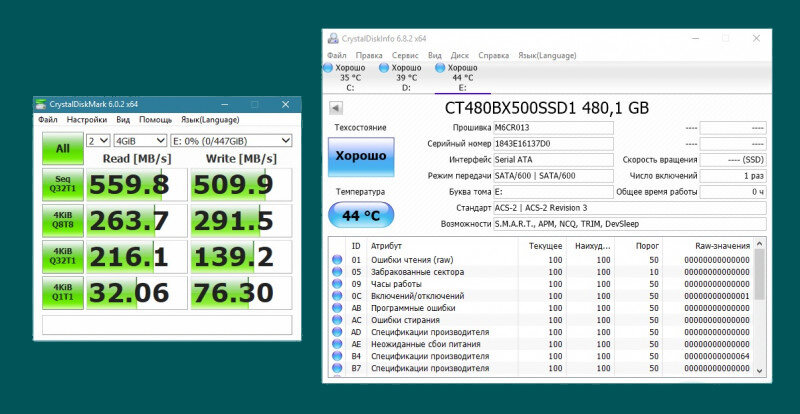This screenshot has width=800, height=414.
Task: Open Помощь menu in CrystalDiskMark
Action: [x=156, y=119]
